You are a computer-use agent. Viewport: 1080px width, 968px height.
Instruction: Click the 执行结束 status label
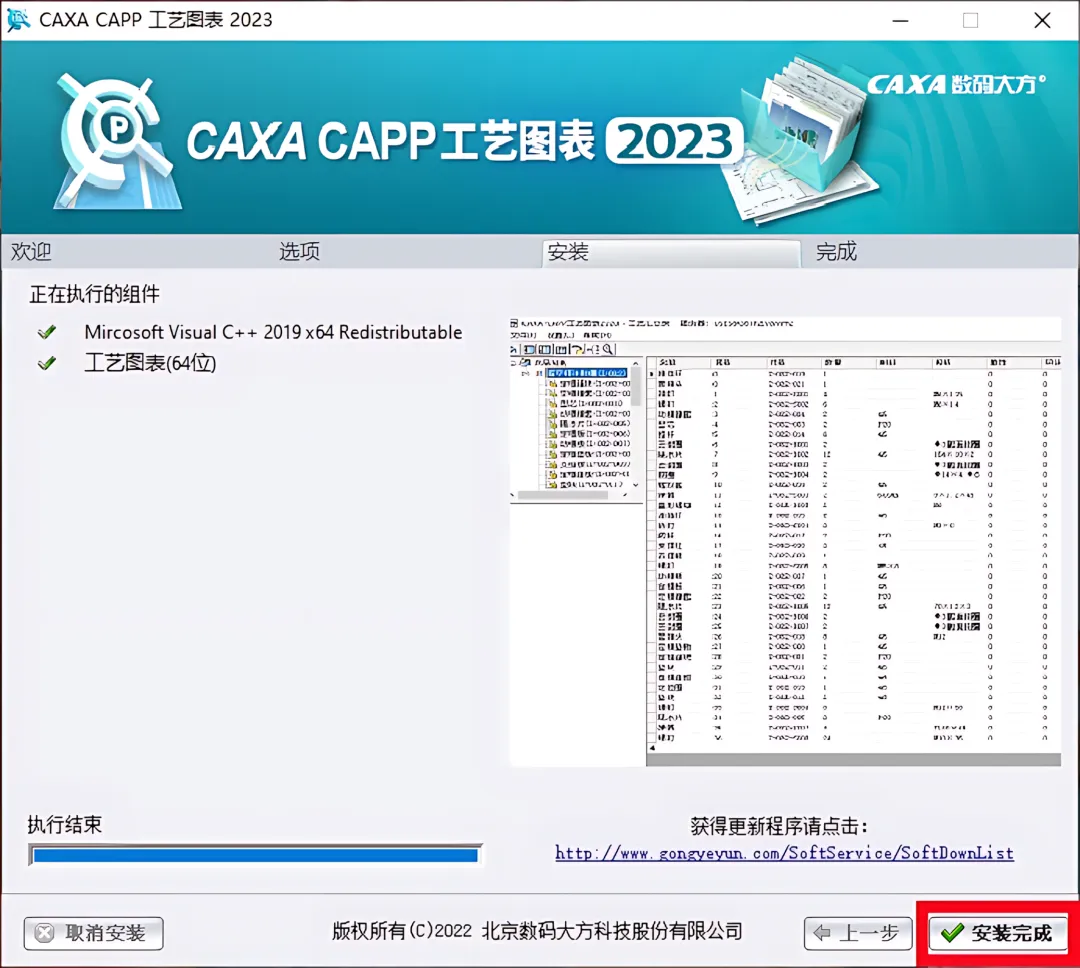click(x=65, y=824)
